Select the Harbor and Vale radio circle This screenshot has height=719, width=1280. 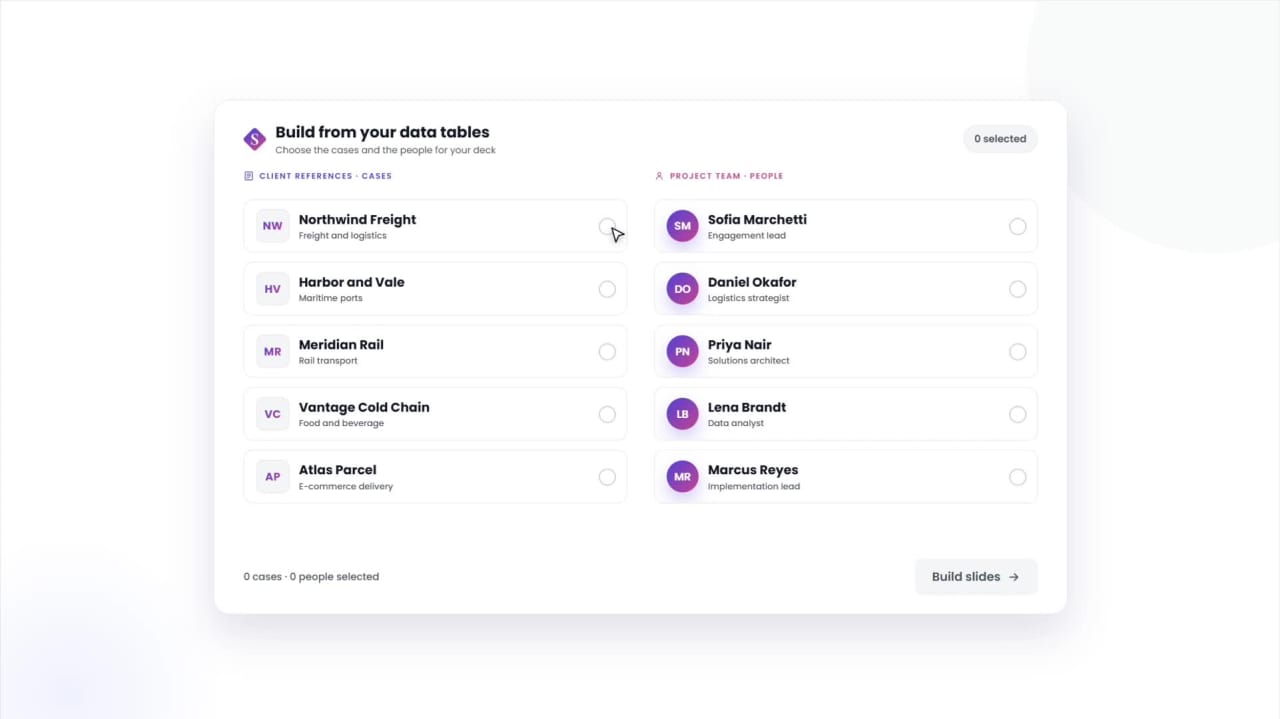point(607,289)
